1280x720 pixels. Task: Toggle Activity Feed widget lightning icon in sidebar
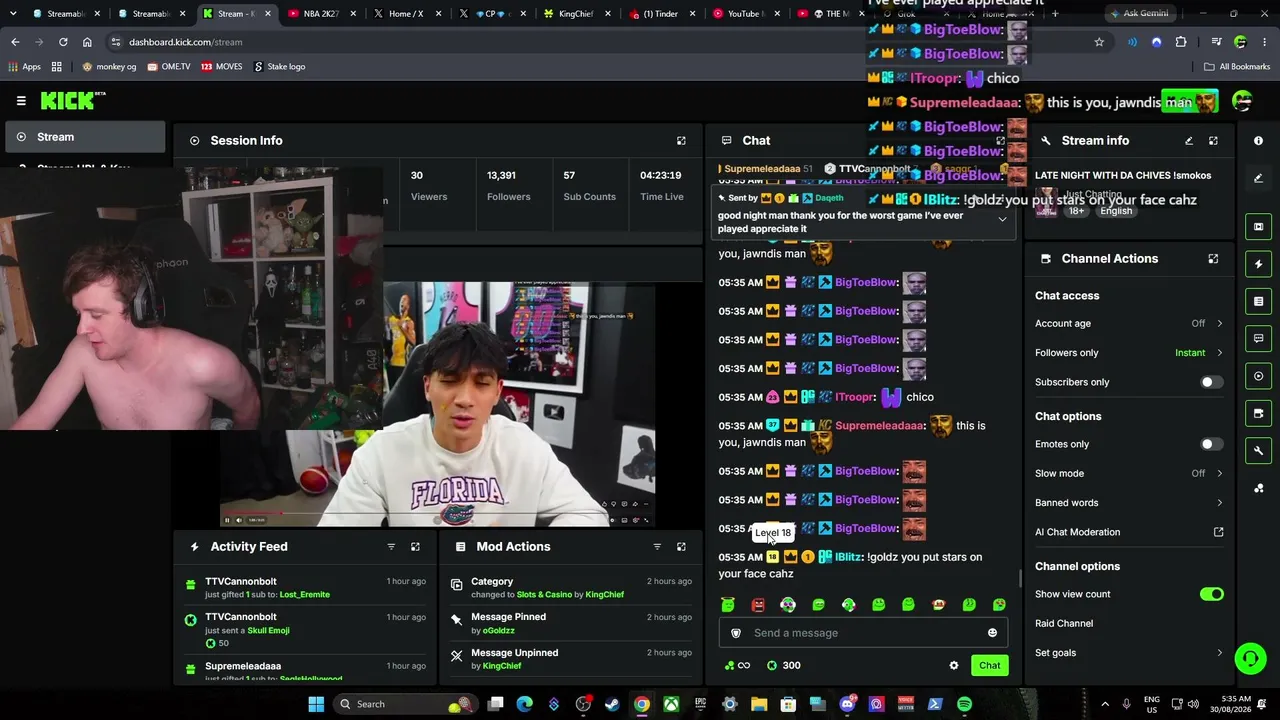pos(1258,264)
